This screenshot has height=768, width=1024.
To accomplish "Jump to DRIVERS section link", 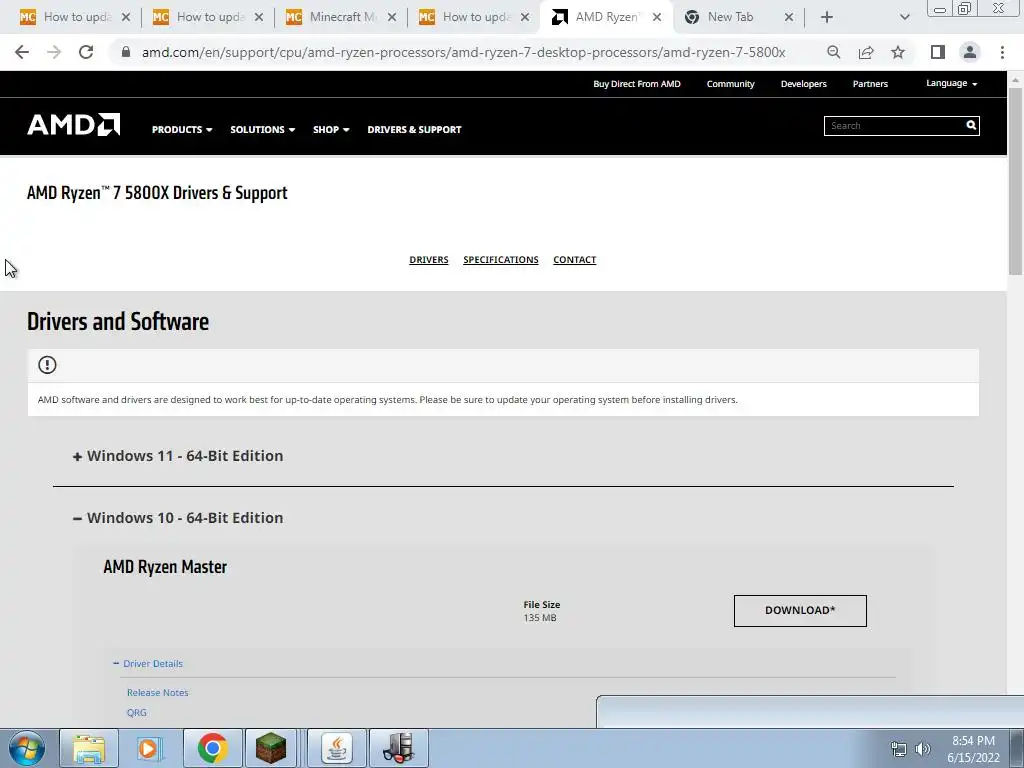I will click(x=428, y=259).
